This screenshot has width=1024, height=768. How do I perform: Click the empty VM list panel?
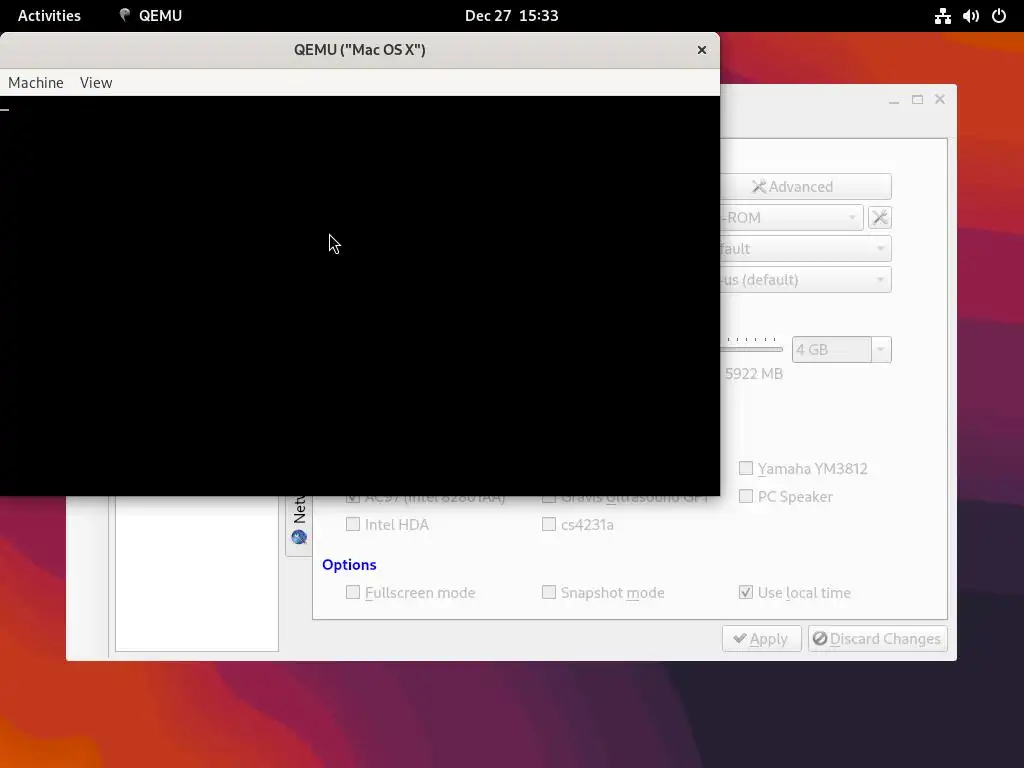click(x=197, y=573)
